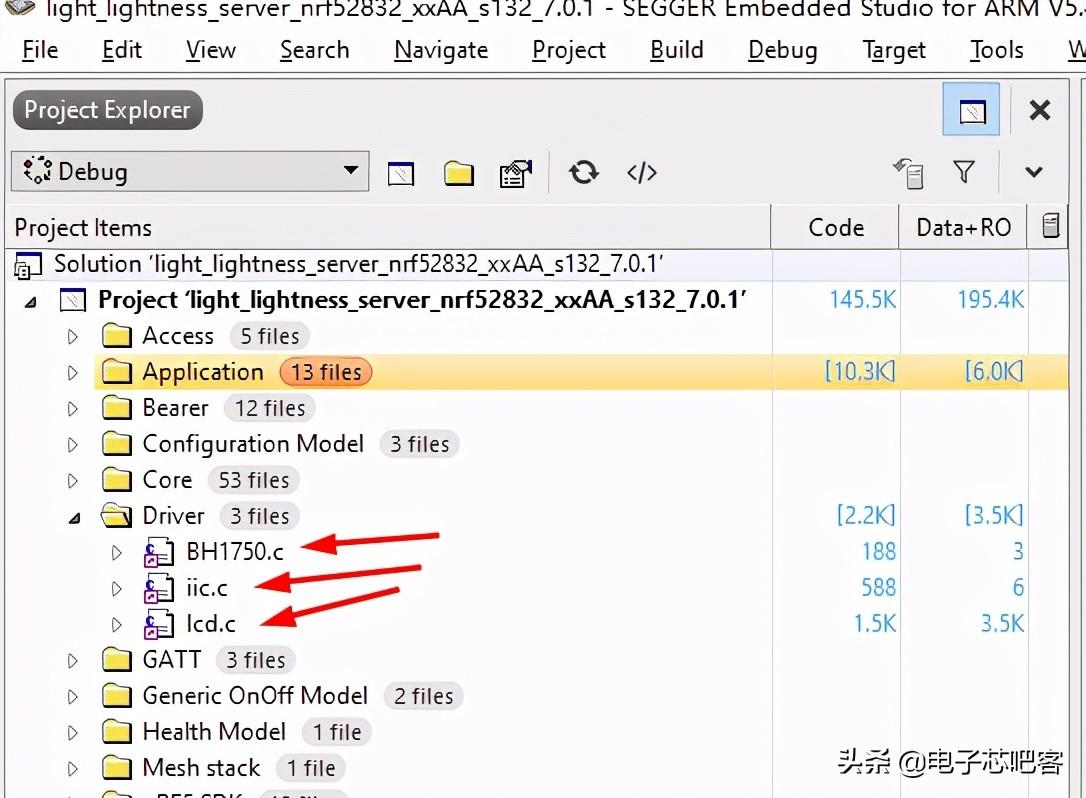Viewport: 1086px width, 798px height.
Task: Sort by the Data+RO column header
Action: click(x=963, y=227)
